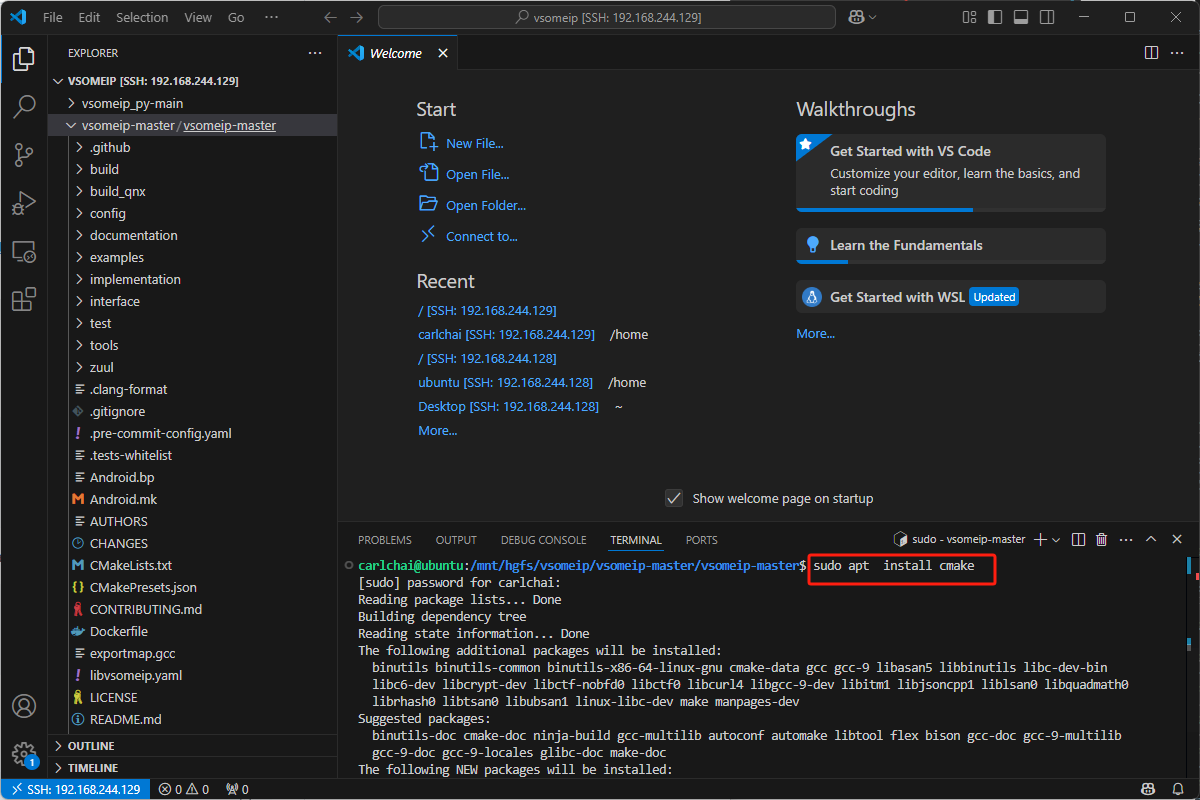Viewport: 1200px width, 800px height.
Task: Kill the terminal with trash icon
Action: pyautogui.click(x=1102, y=539)
